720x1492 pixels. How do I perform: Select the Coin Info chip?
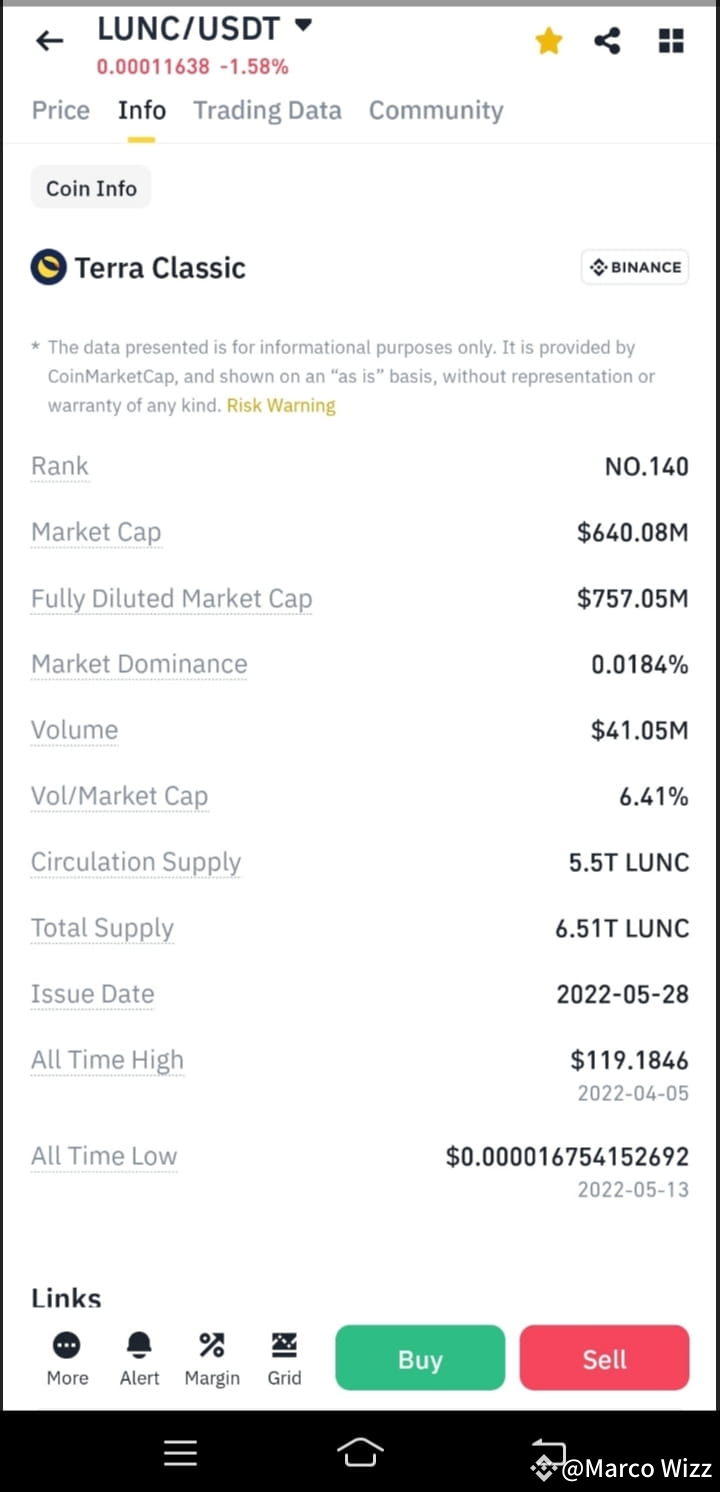[x=91, y=188]
